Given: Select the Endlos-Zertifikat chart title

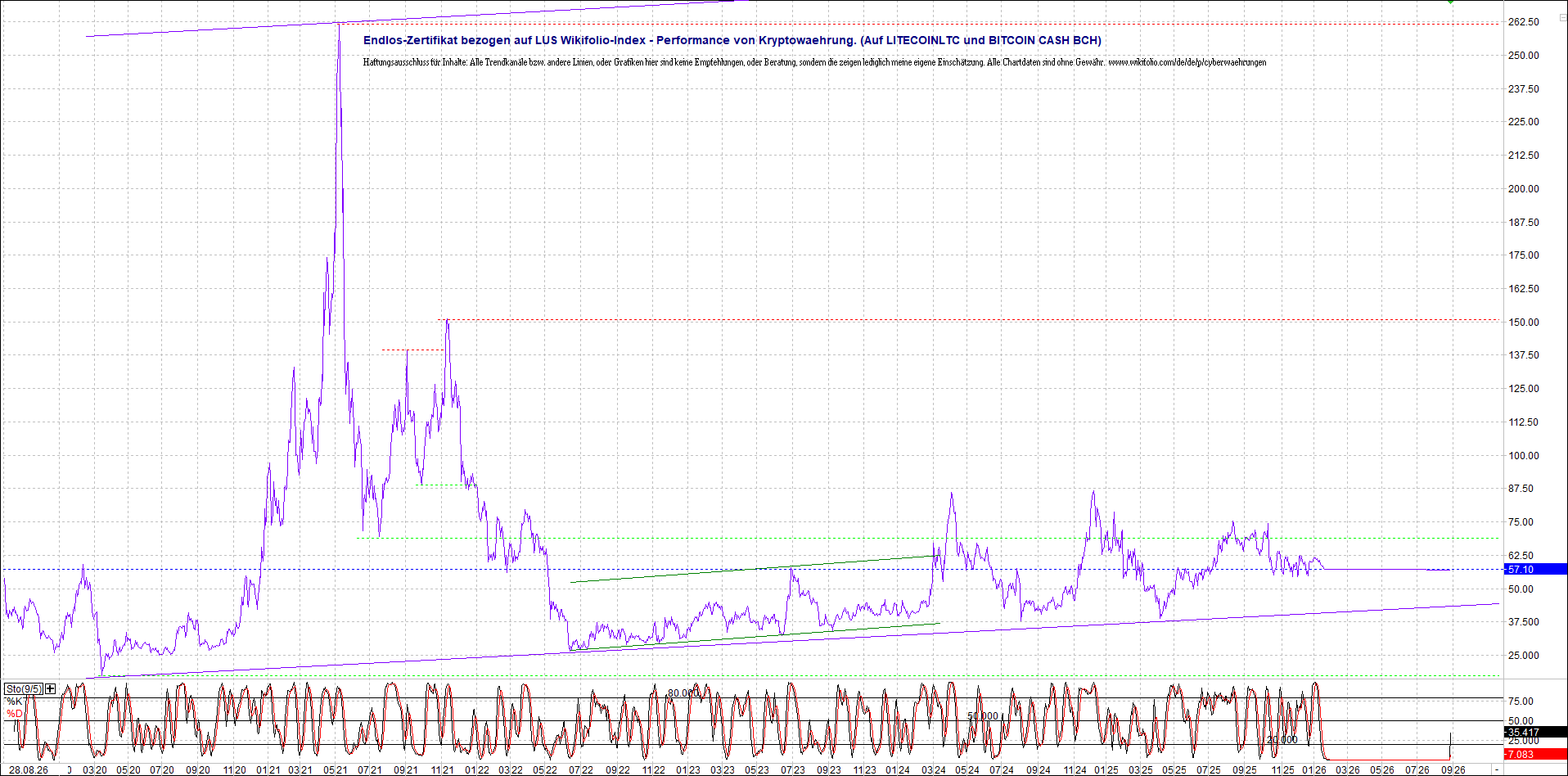Looking at the screenshot, I should (x=732, y=40).
